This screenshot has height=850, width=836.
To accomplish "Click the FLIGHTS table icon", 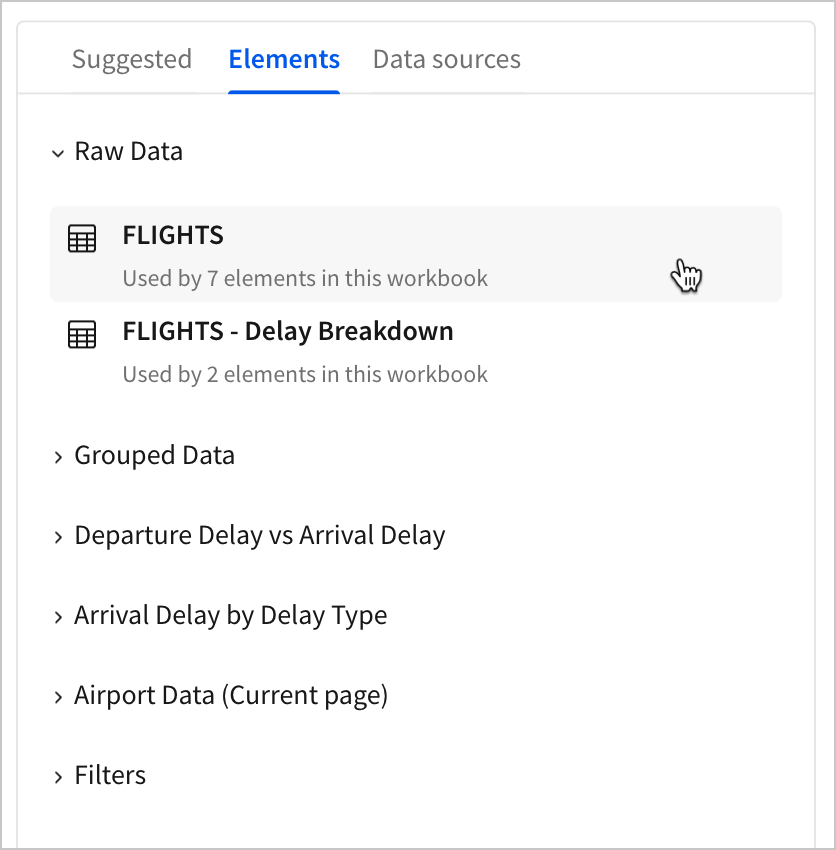I will [x=82, y=239].
